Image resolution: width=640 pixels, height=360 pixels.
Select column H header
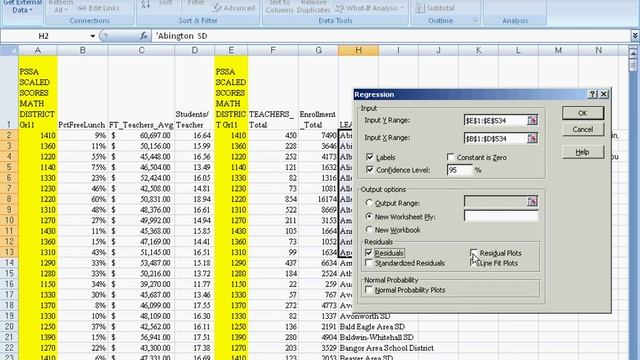tap(358, 50)
